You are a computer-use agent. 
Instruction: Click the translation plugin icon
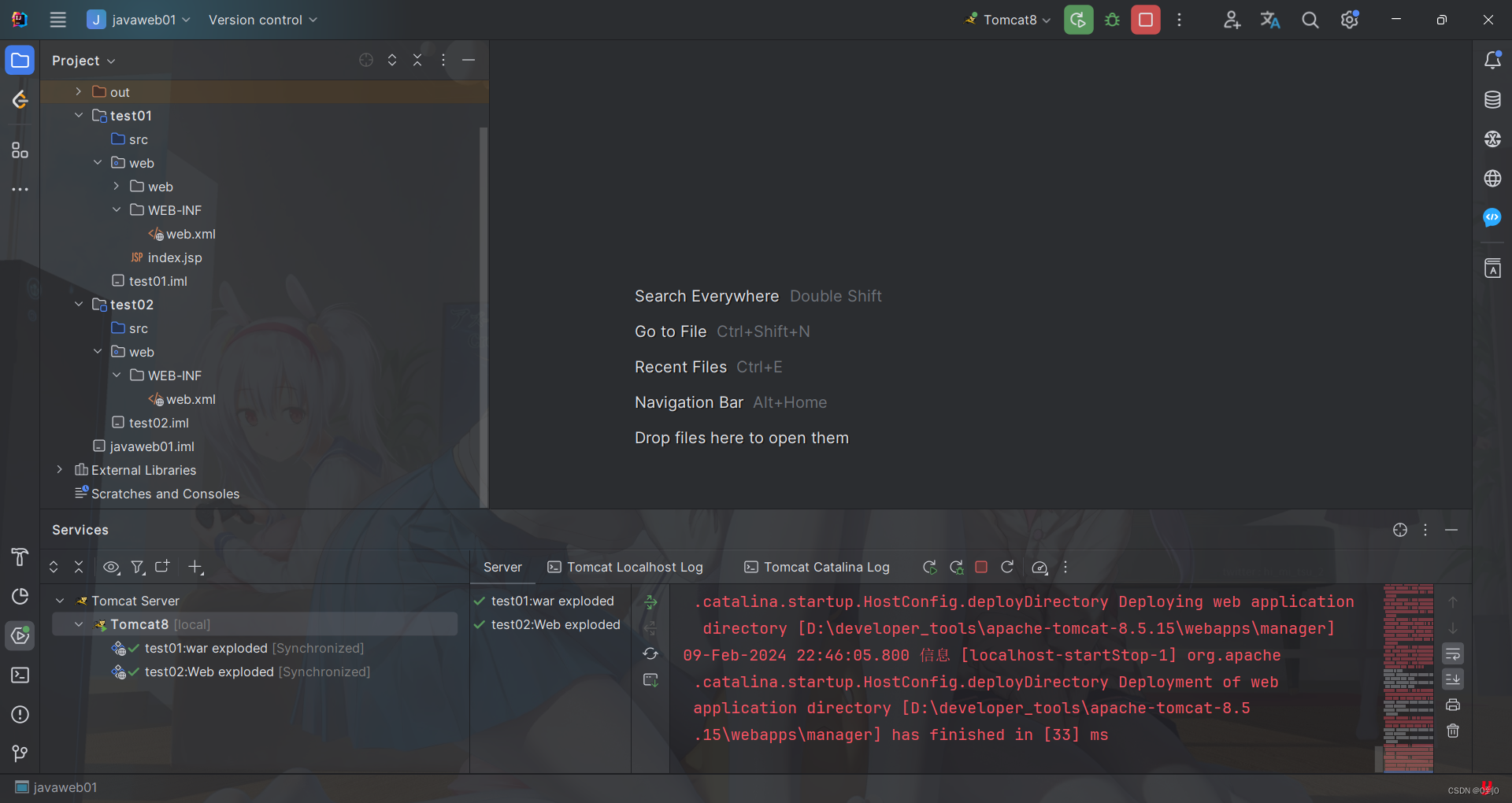(x=1269, y=20)
